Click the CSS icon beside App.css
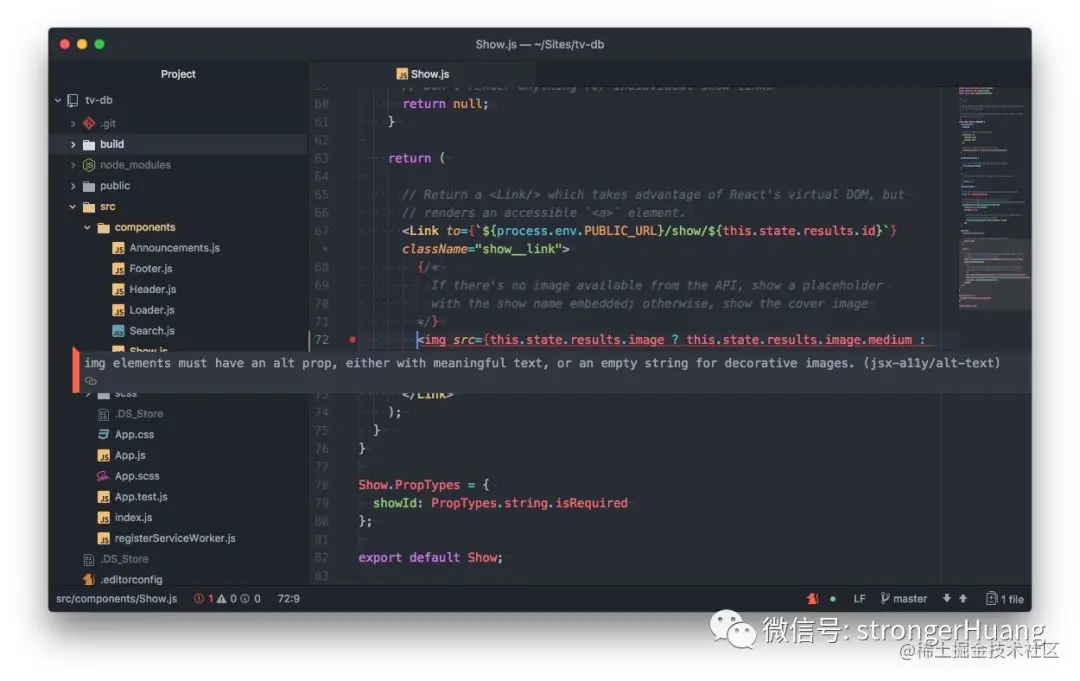The width and height of the screenshot is (1080, 681). coord(103,434)
